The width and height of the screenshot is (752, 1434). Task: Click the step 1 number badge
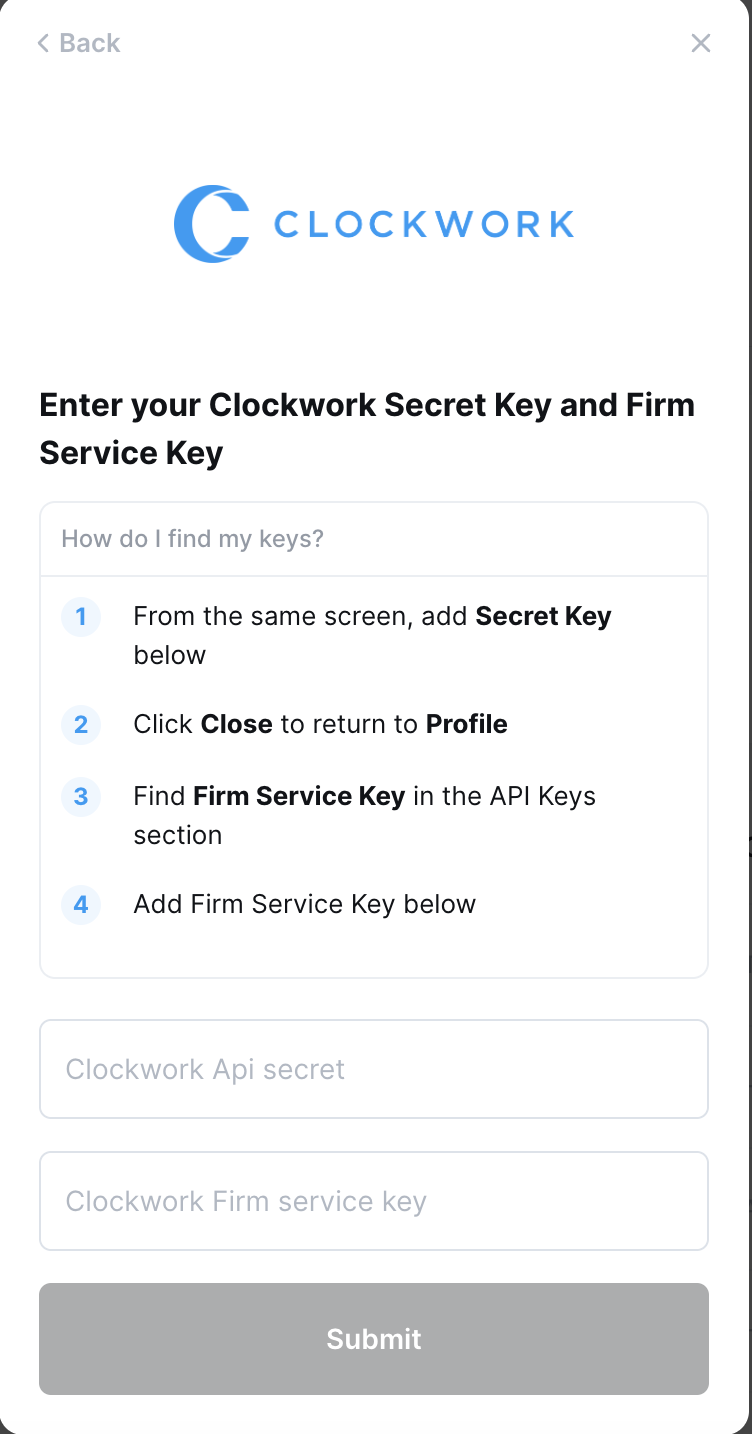click(x=81, y=616)
